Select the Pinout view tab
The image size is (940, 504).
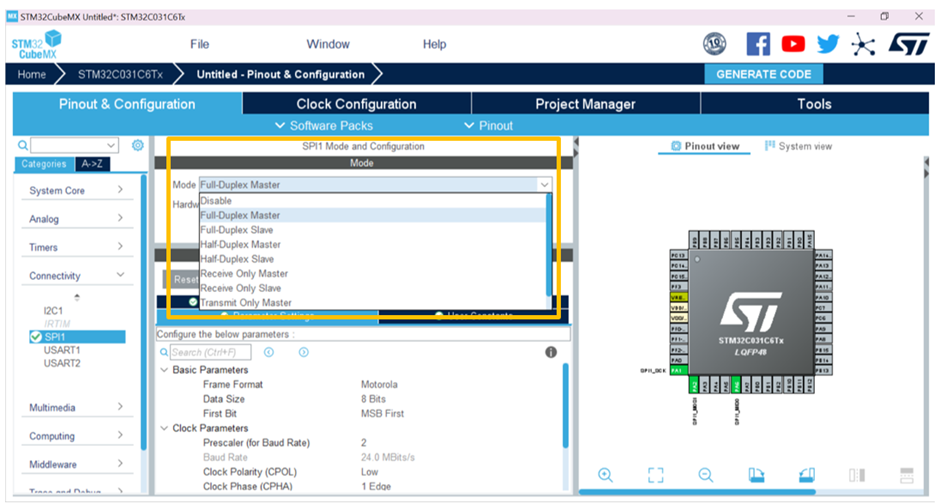point(705,146)
